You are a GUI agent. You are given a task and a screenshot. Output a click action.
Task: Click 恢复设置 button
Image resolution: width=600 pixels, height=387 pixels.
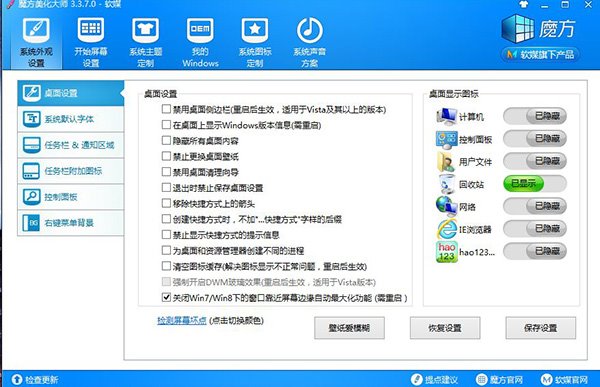click(x=445, y=328)
